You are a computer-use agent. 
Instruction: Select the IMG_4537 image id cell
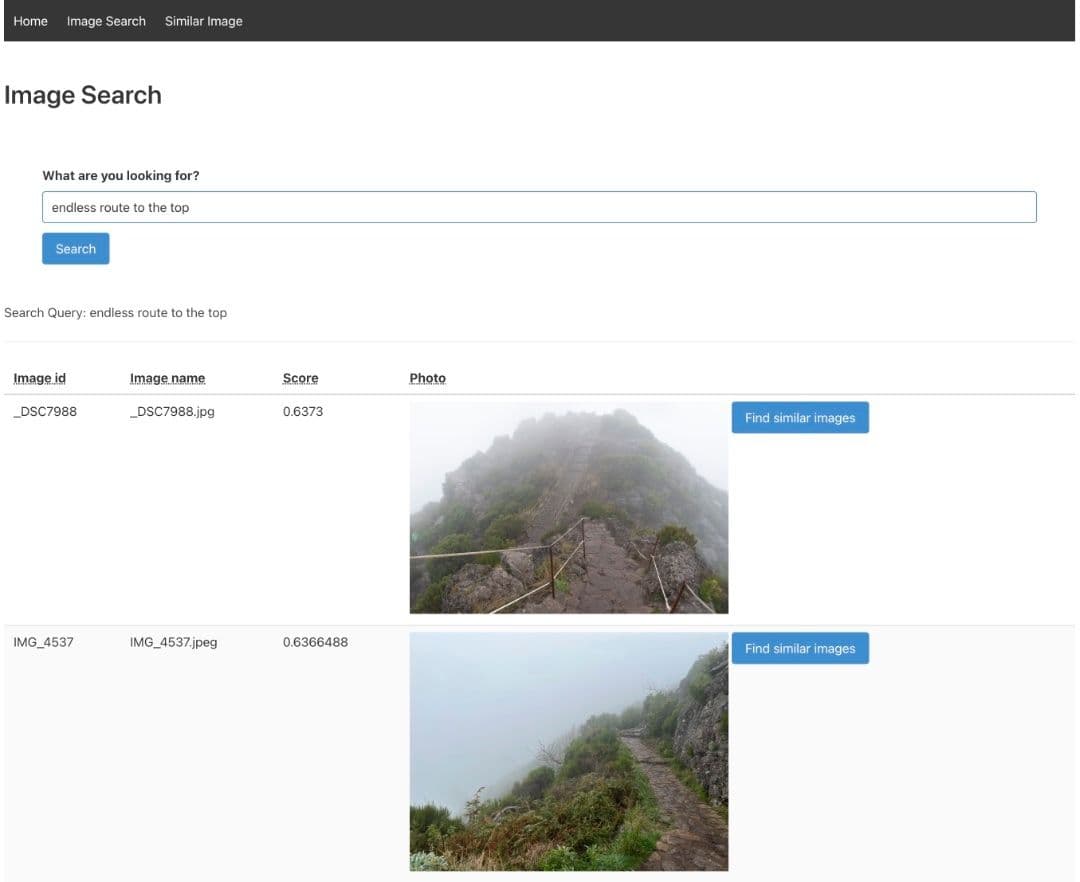[43, 642]
